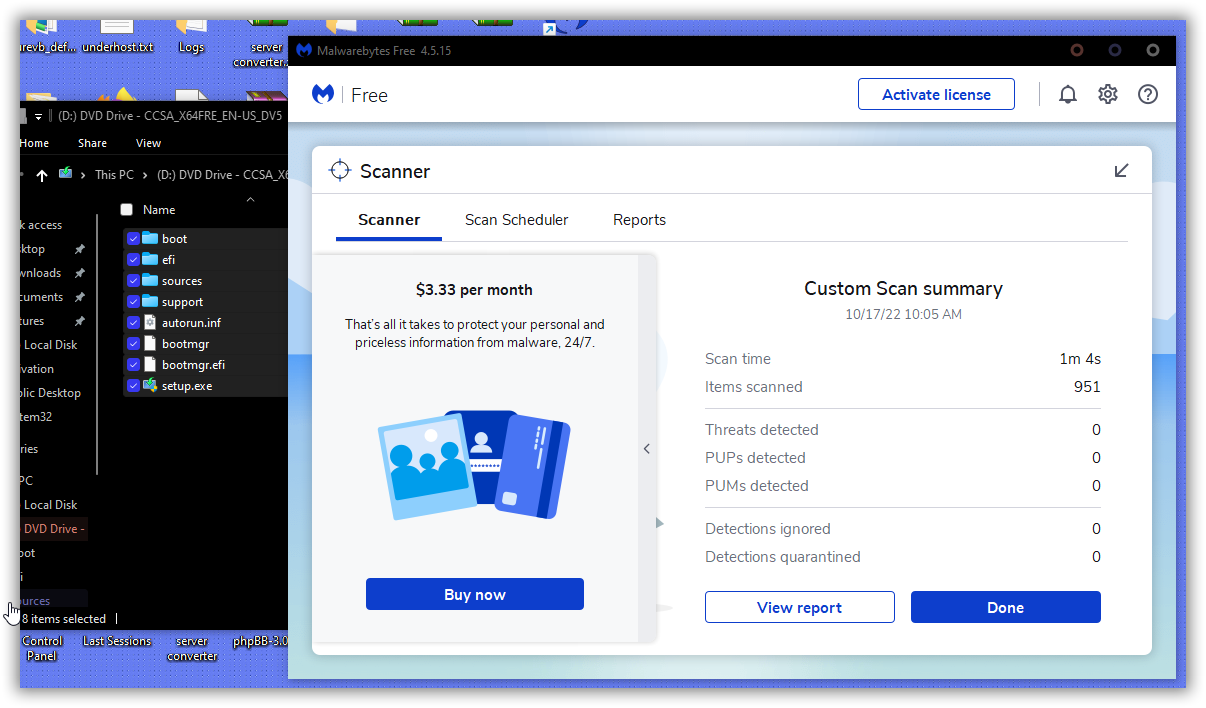Select the sources folder icon

coord(150,280)
